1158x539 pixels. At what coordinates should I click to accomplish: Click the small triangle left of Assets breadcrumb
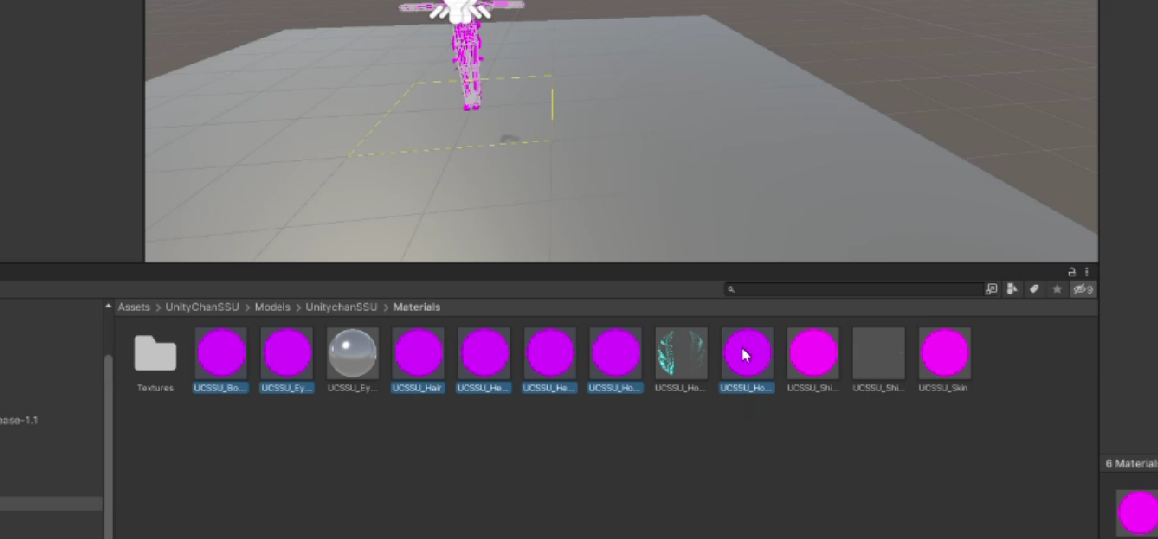[109, 306]
